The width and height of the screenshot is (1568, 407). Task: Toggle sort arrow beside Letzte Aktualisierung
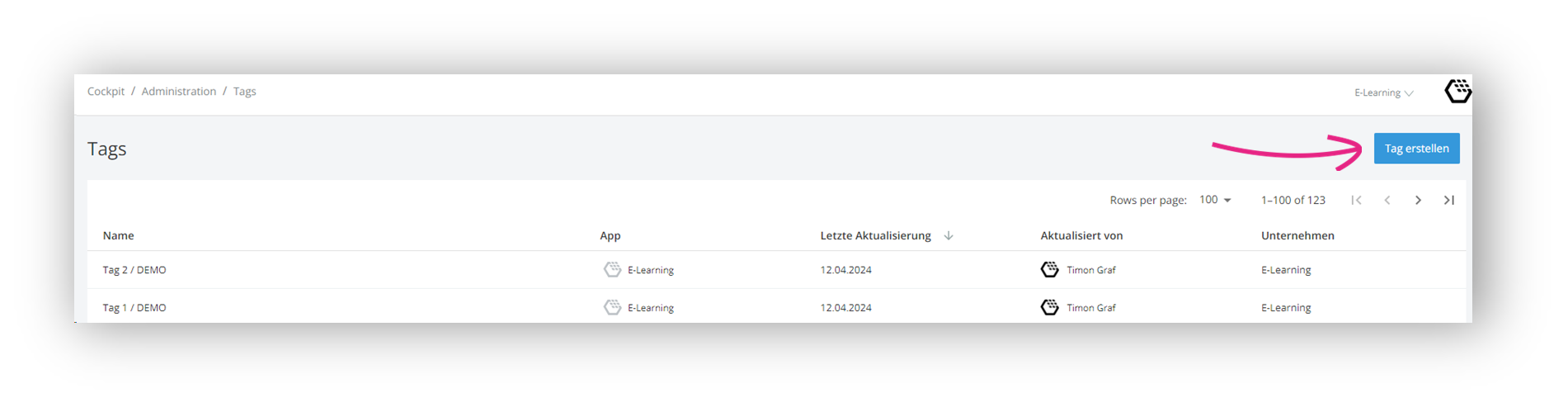pyautogui.click(x=949, y=235)
